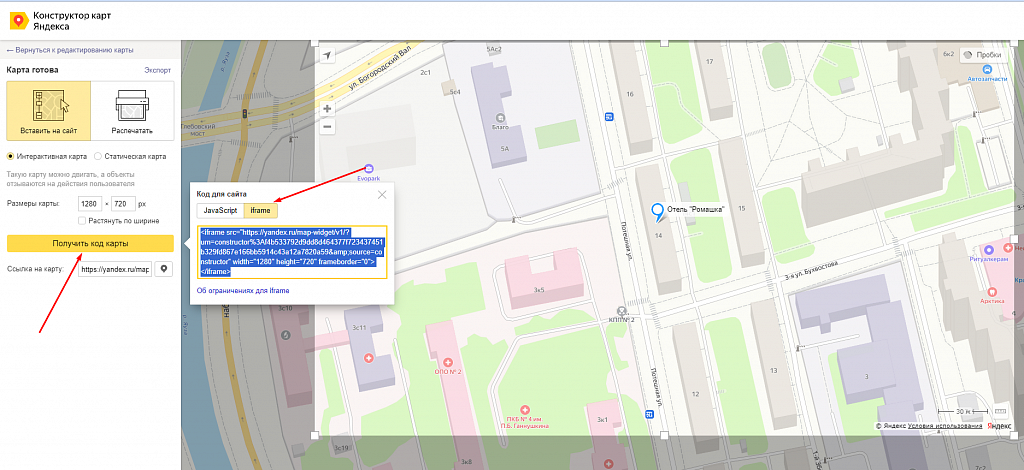Click the Ритуалкерам place icon
This screenshot has width=1024, height=470.
coord(988,249)
